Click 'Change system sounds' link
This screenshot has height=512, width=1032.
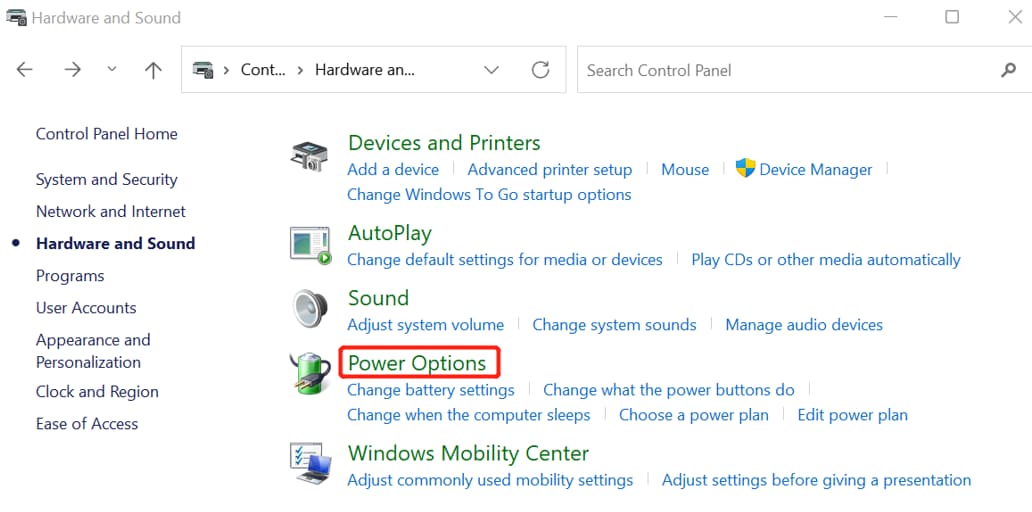click(x=614, y=325)
